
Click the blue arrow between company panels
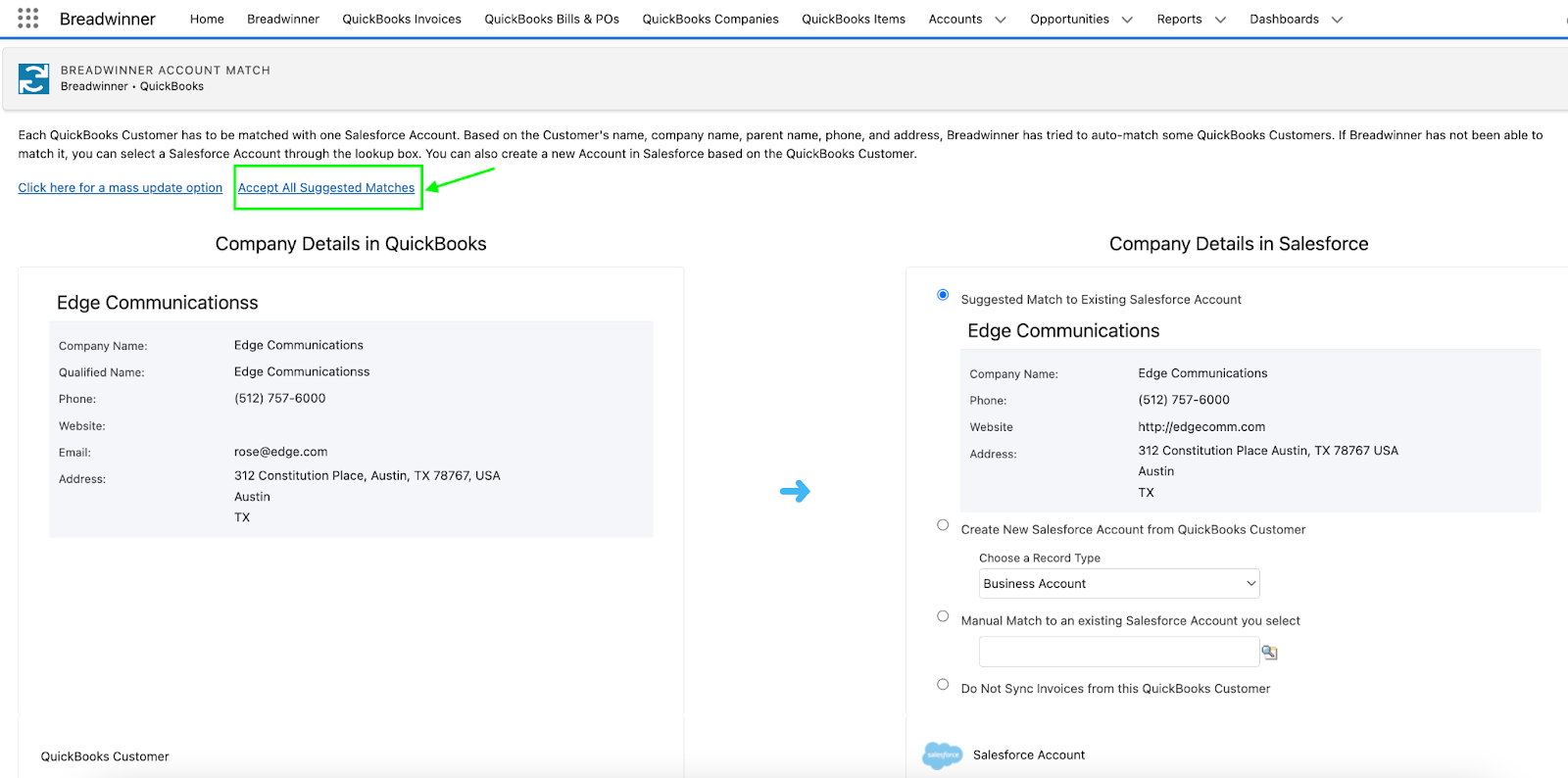[795, 491]
